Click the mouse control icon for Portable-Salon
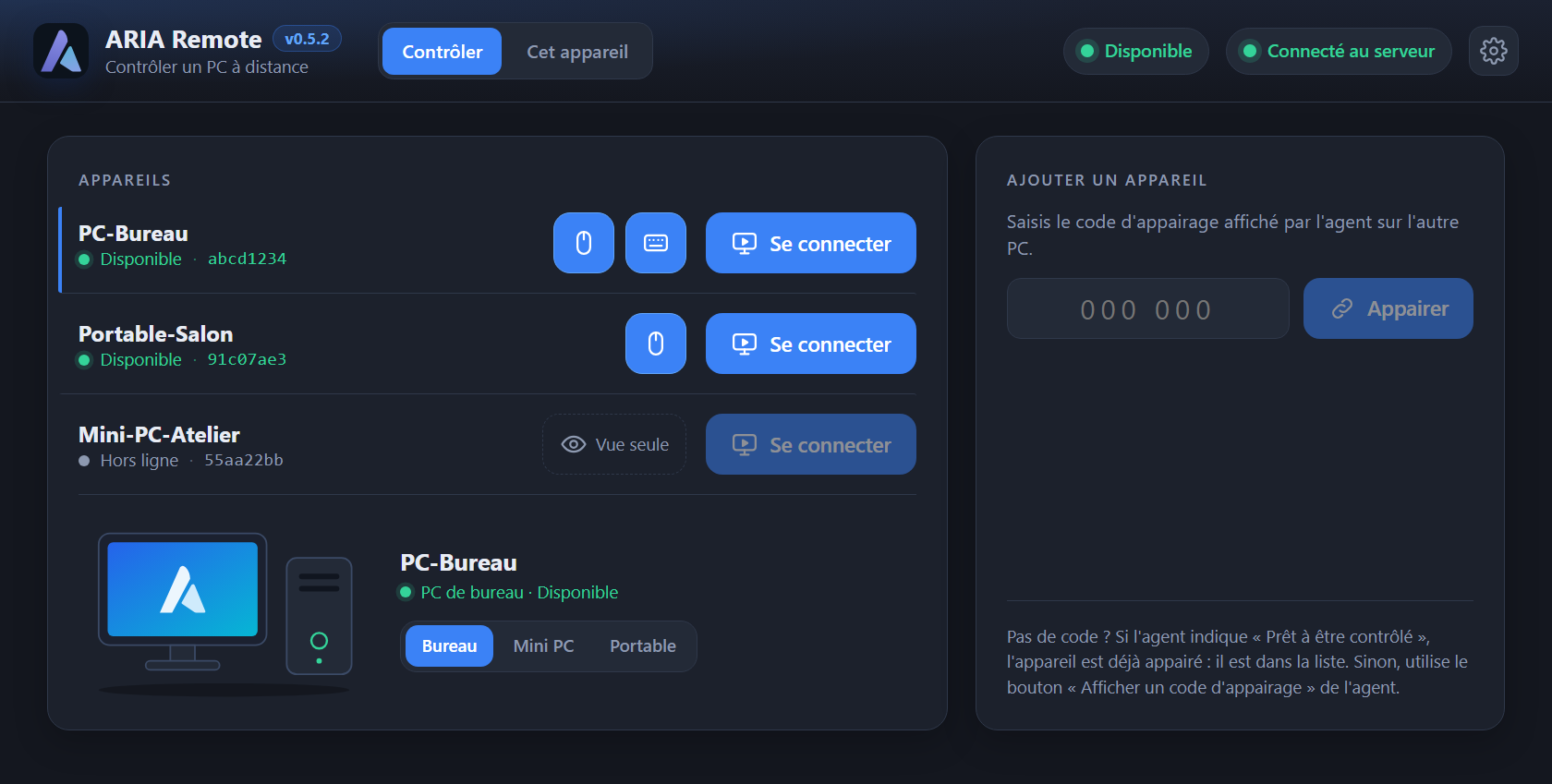This screenshot has height=784, width=1552. coord(656,344)
